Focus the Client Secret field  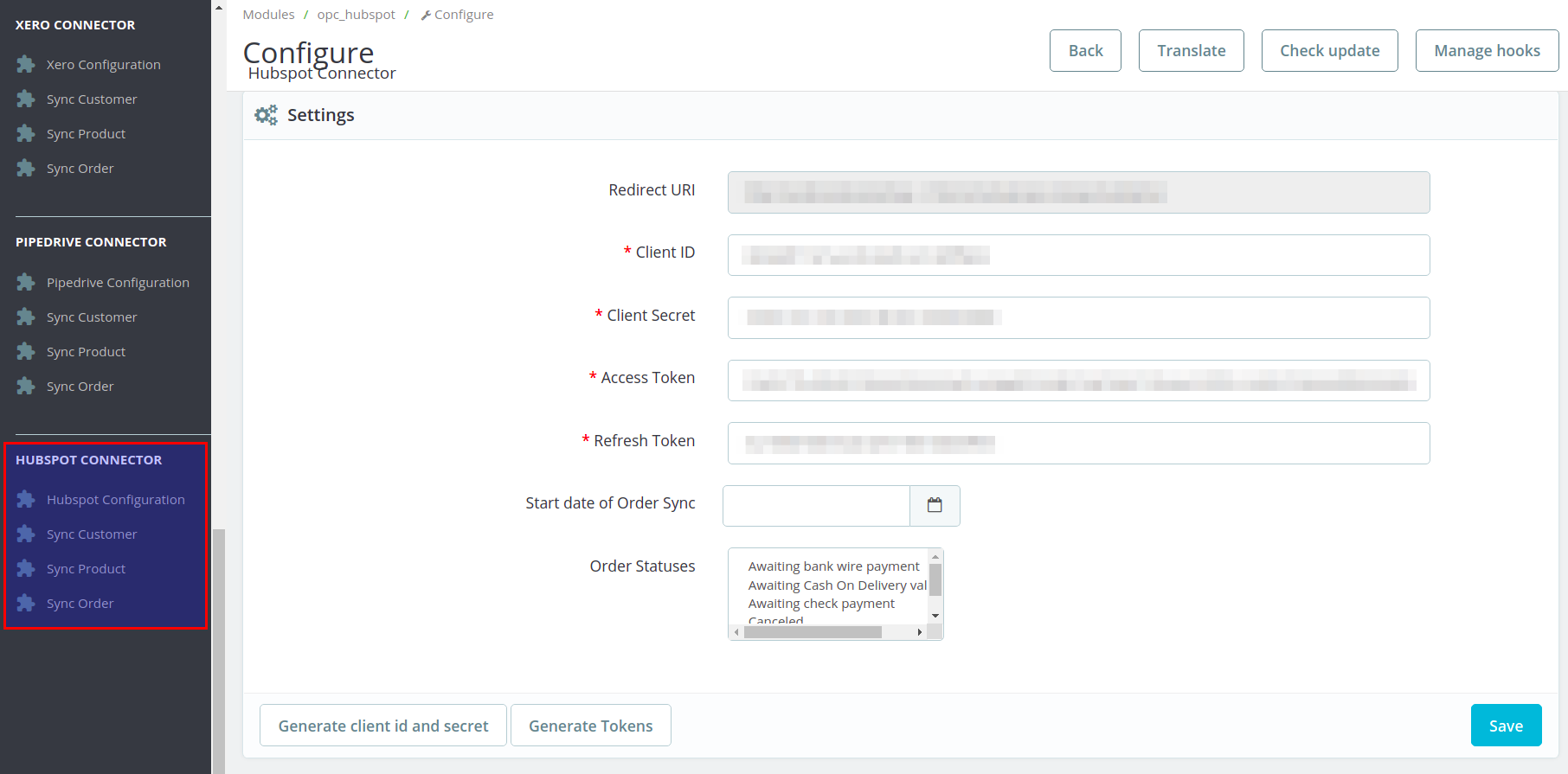tap(1078, 317)
